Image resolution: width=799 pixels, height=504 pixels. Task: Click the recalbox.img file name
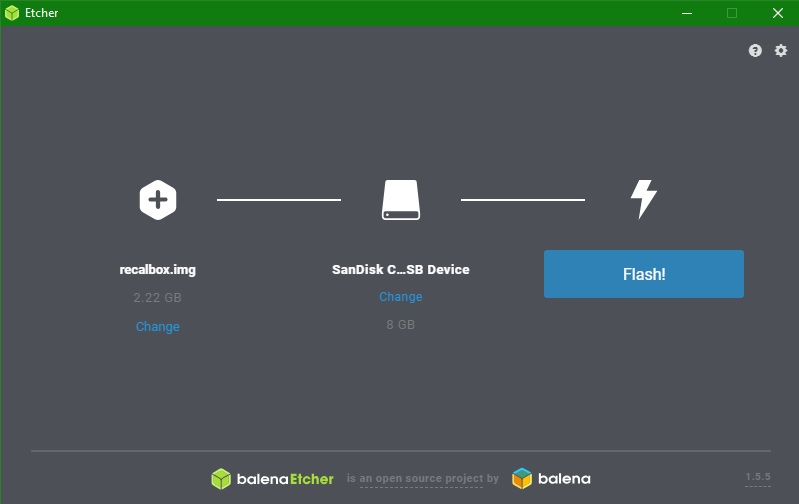point(157,270)
